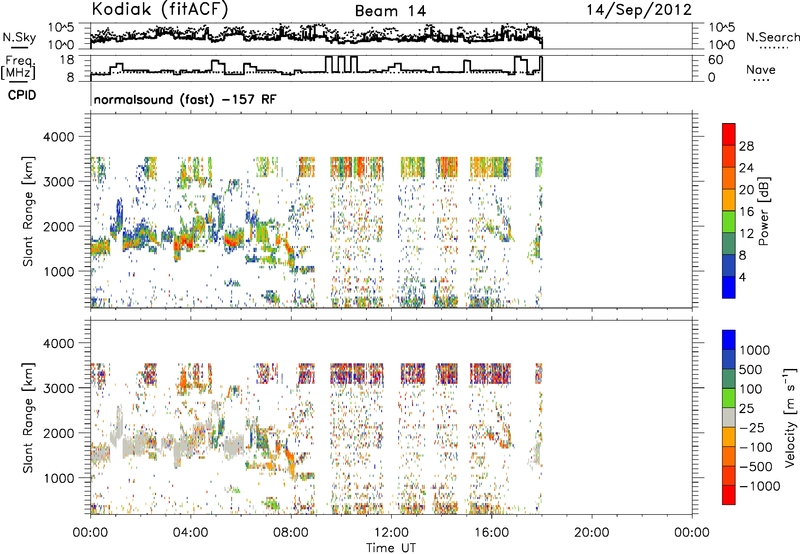Click '500' on the velocity colorbar
Screen dimensions: 800x554
point(751,370)
